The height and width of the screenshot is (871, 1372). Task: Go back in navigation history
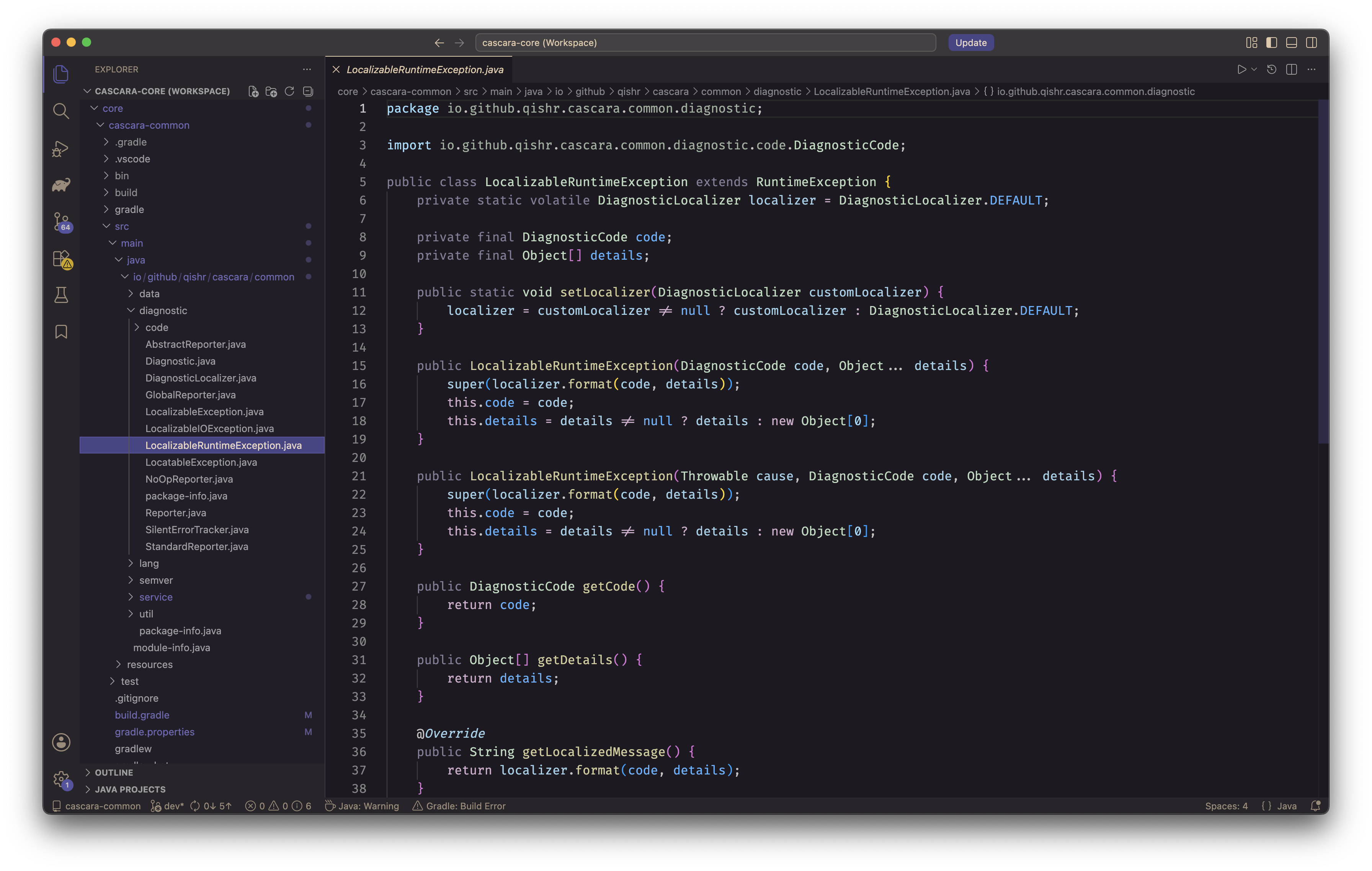point(439,43)
